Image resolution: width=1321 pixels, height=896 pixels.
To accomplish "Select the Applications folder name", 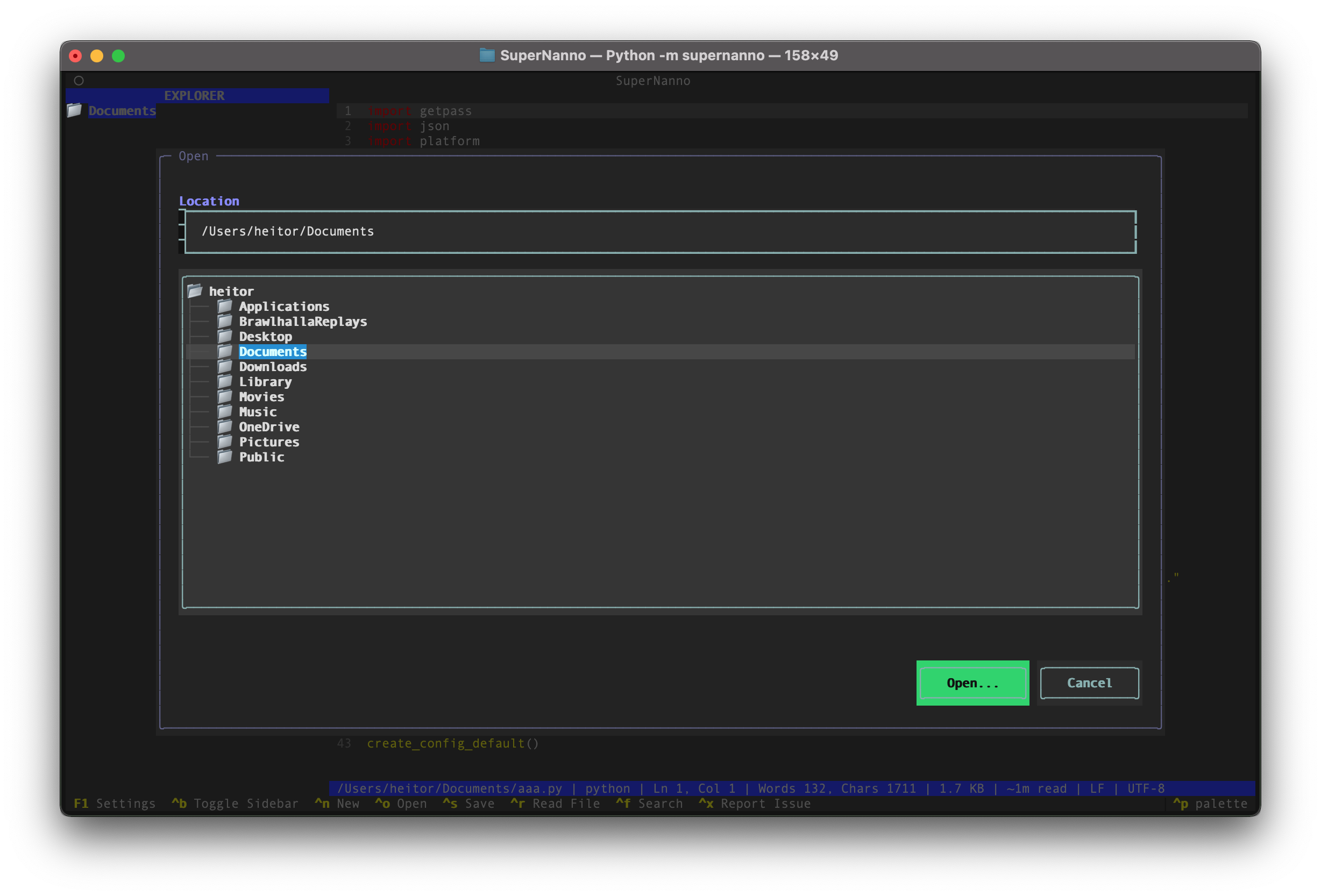I will pyautogui.click(x=284, y=307).
